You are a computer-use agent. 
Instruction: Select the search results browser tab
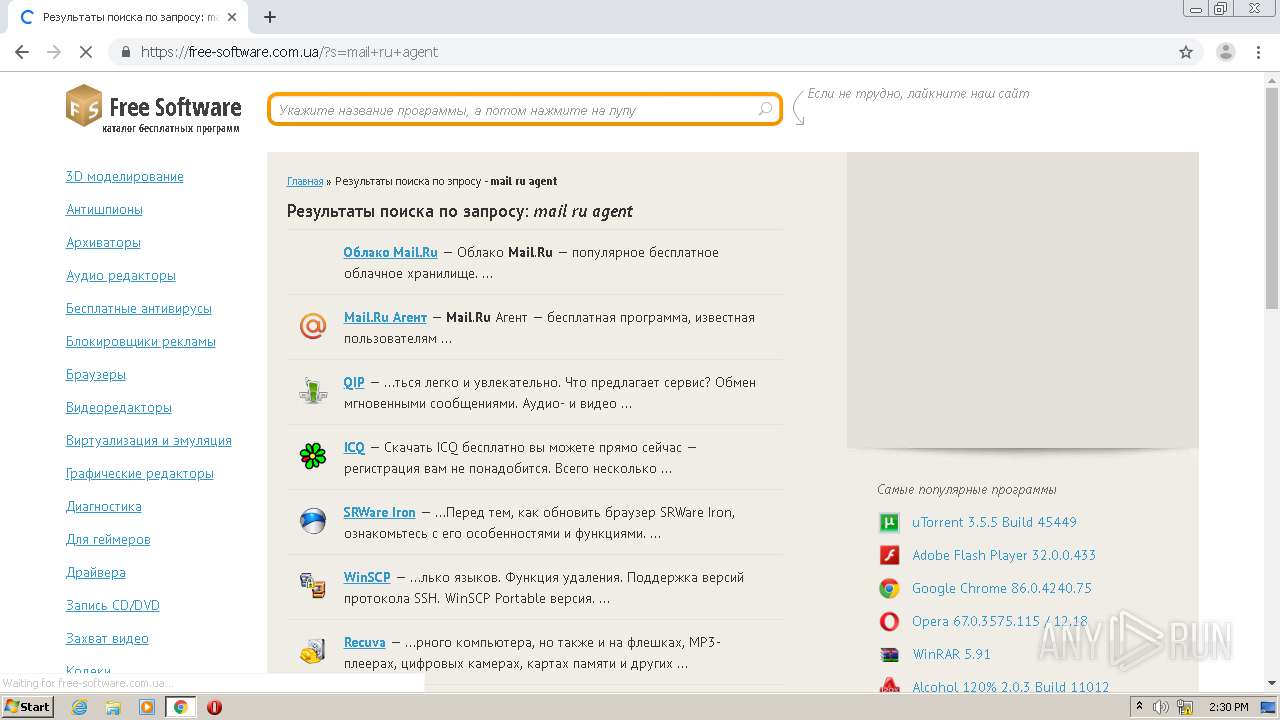[x=125, y=17]
